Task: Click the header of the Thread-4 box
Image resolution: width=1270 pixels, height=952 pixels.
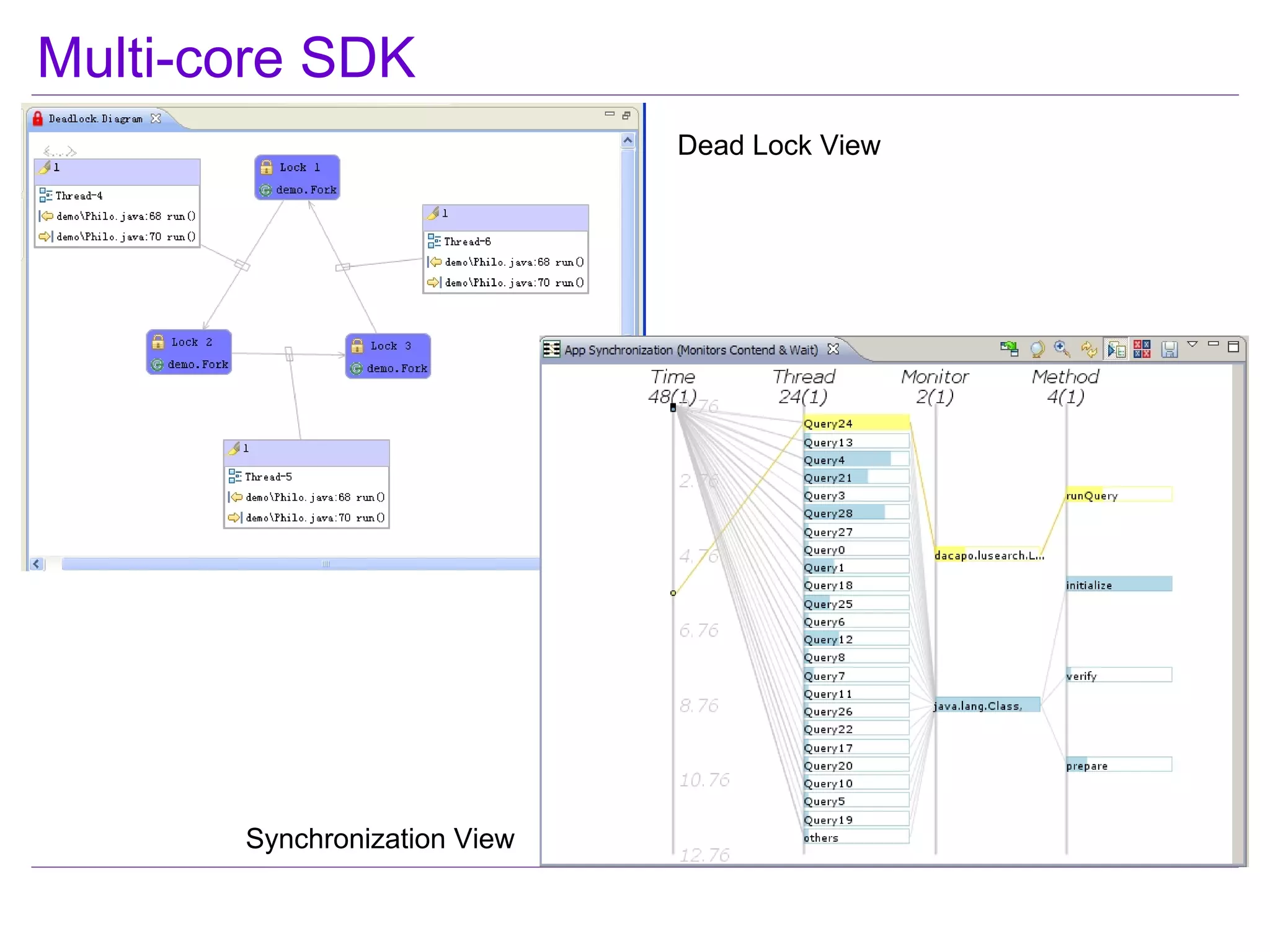Action: 117,172
